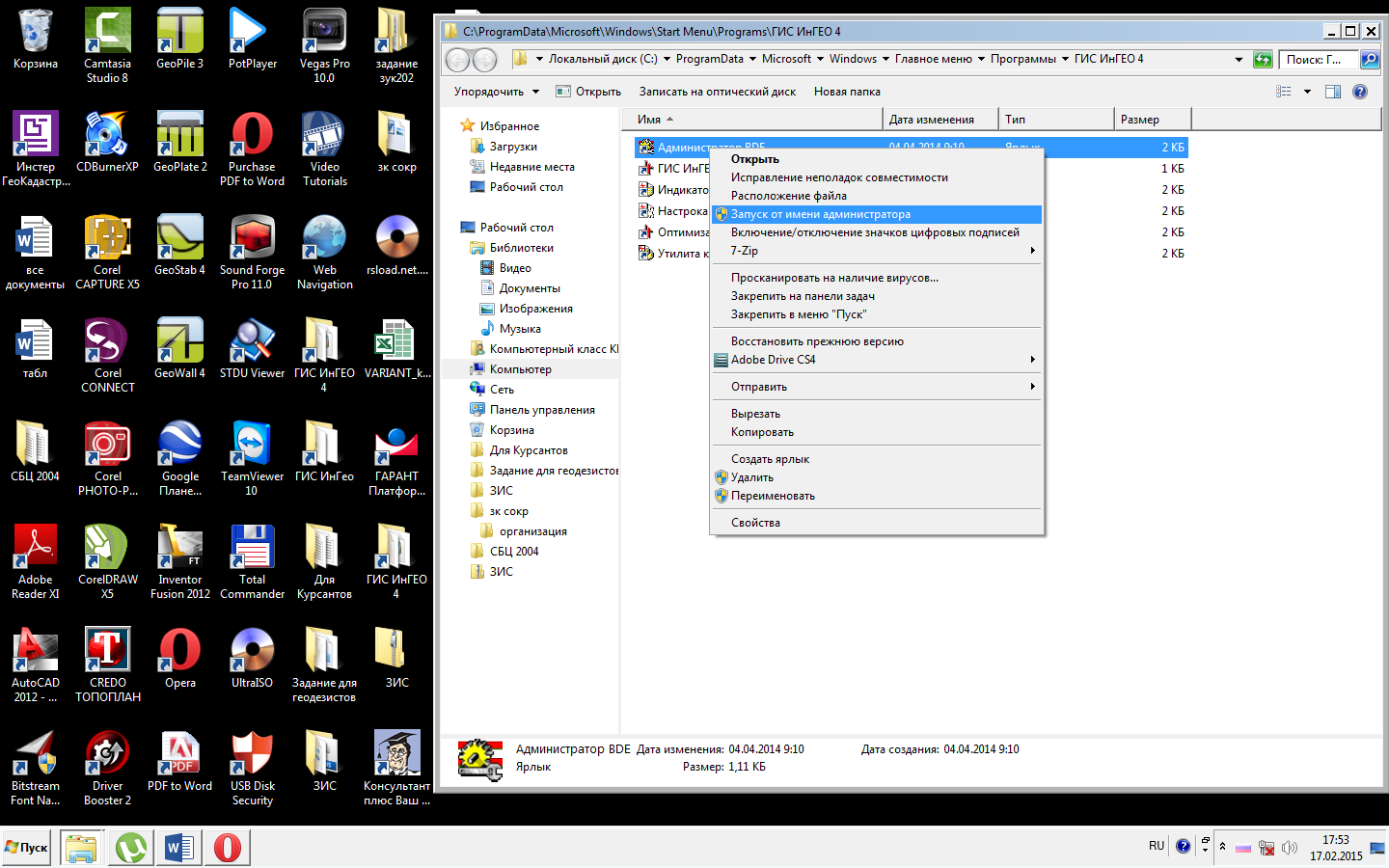Open Driver Booster 2 desktop shortcut

pos(107,768)
